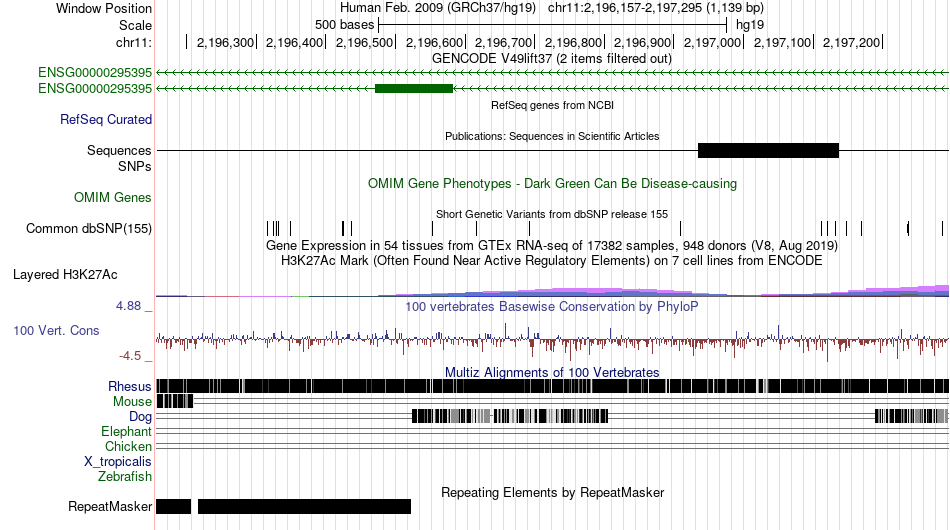
Task: Select the Zebrafish alignment row label
Action: click(125, 477)
